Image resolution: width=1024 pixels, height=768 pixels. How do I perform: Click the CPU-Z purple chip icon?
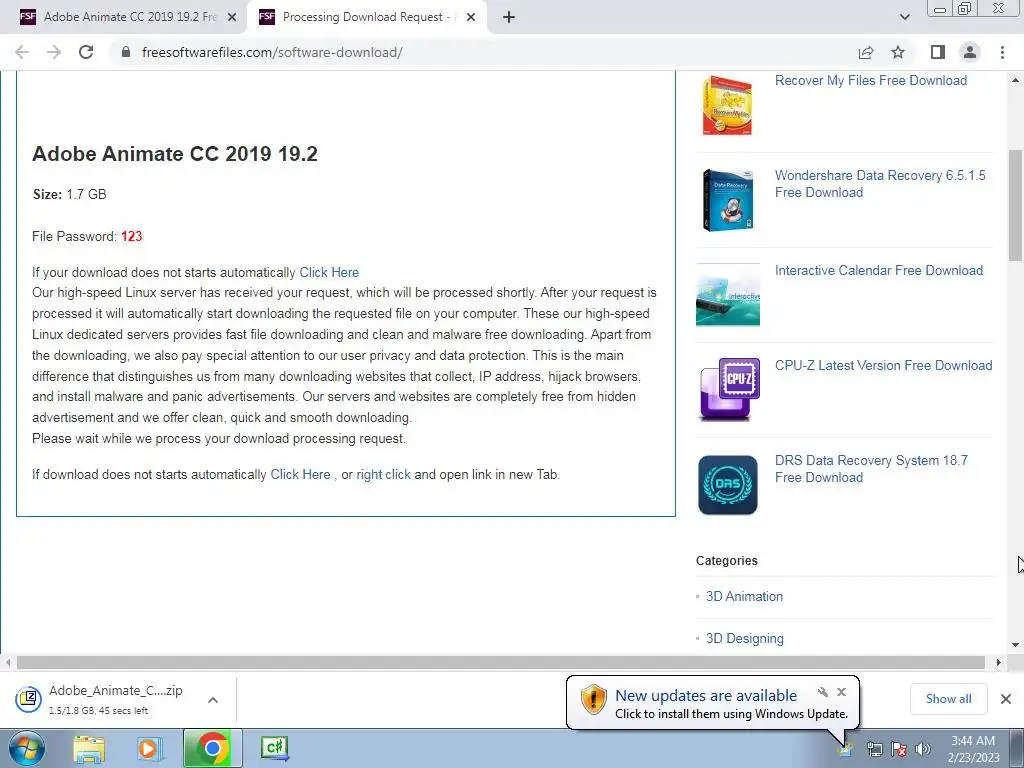[x=729, y=389]
